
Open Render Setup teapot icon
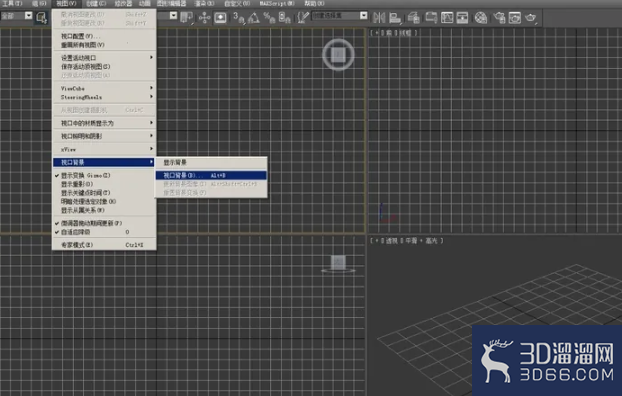499,17
